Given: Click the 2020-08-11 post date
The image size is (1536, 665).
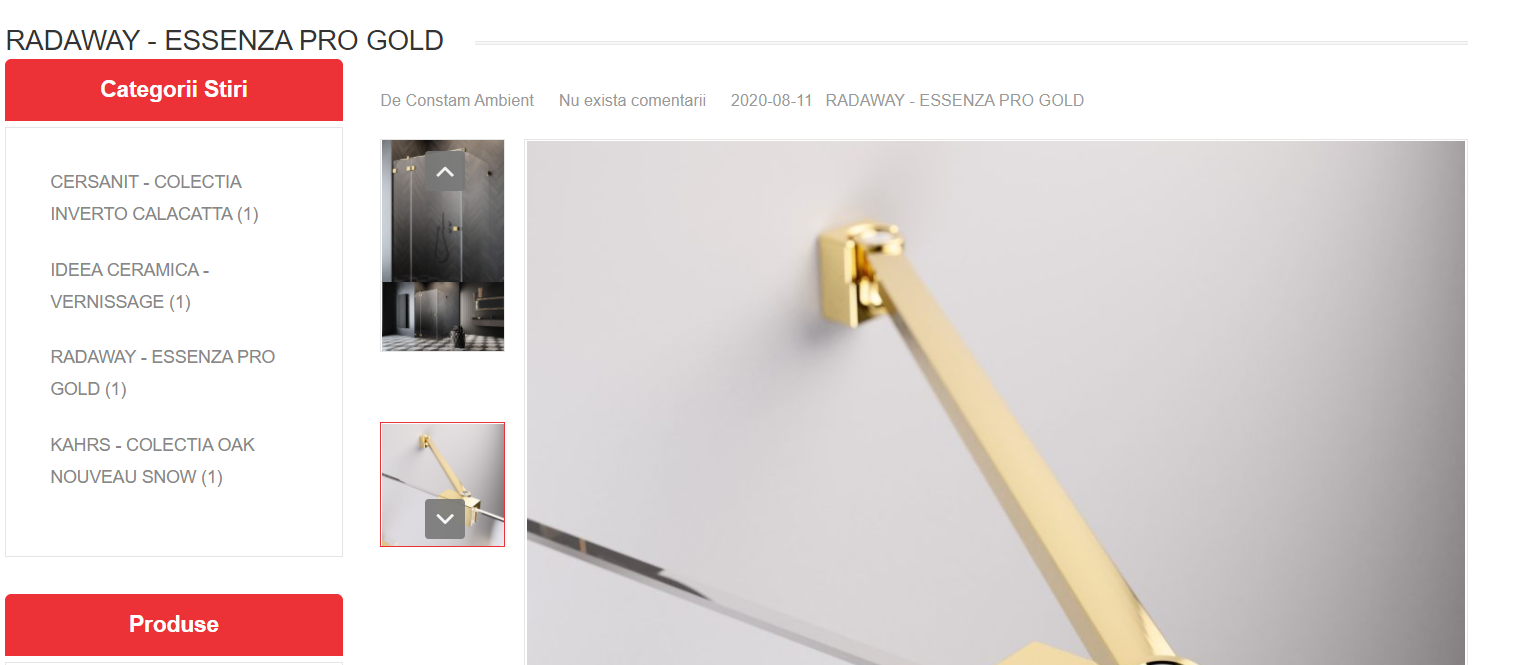Looking at the screenshot, I should [x=771, y=100].
